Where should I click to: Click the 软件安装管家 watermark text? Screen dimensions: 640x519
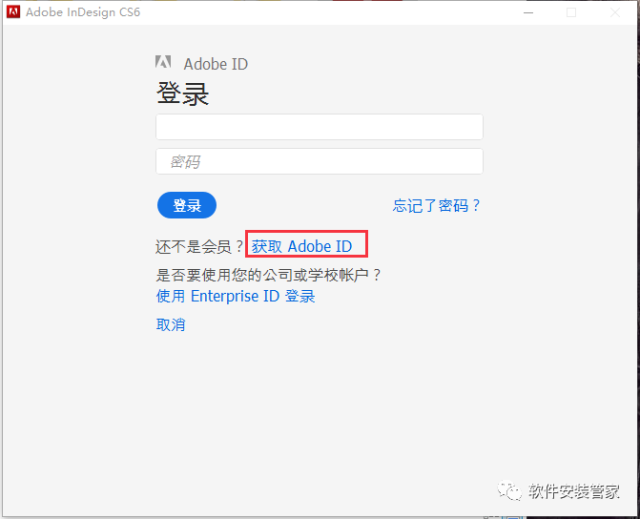pyautogui.click(x=574, y=491)
